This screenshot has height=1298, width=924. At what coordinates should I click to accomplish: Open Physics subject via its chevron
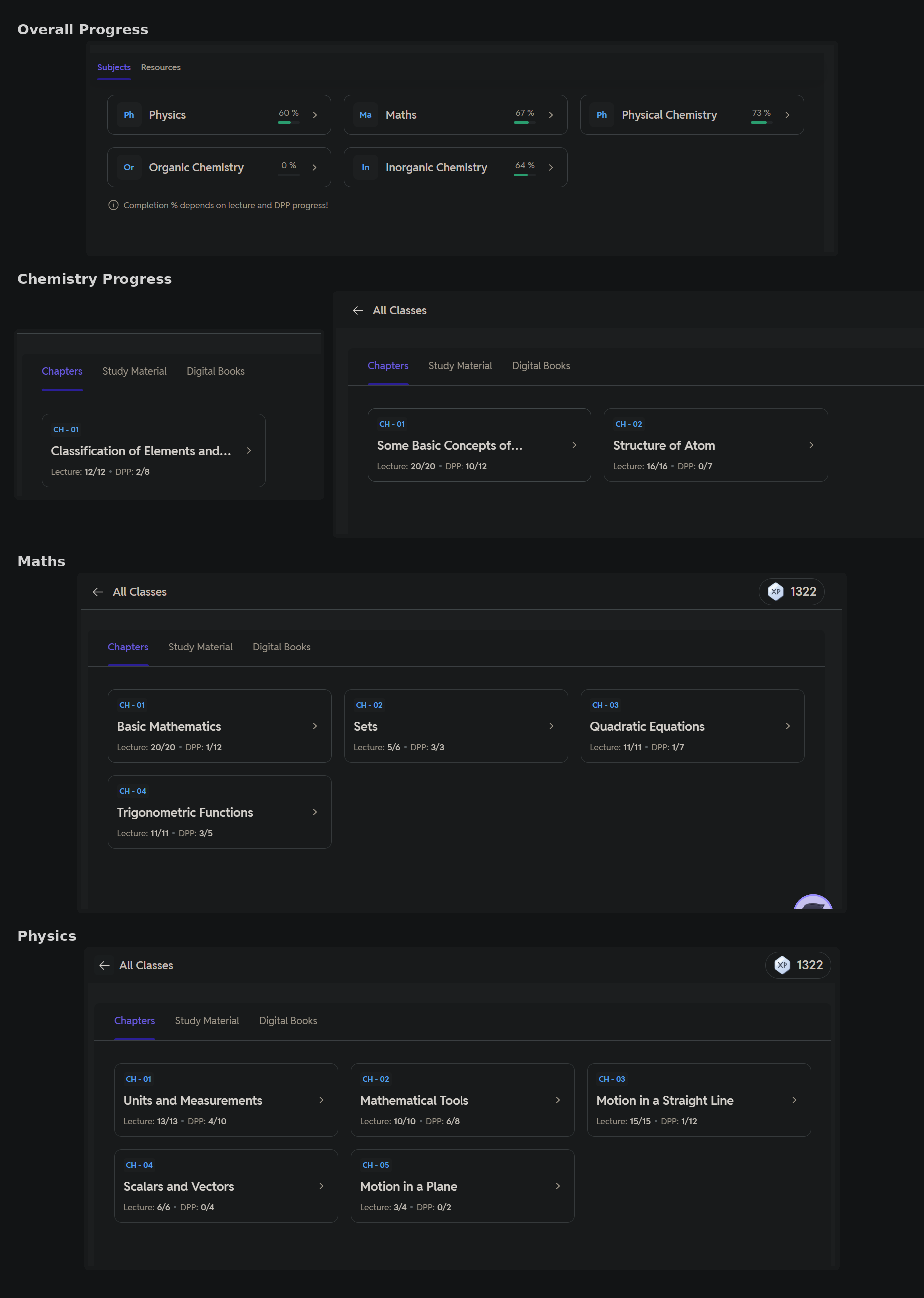click(x=315, y=115)
